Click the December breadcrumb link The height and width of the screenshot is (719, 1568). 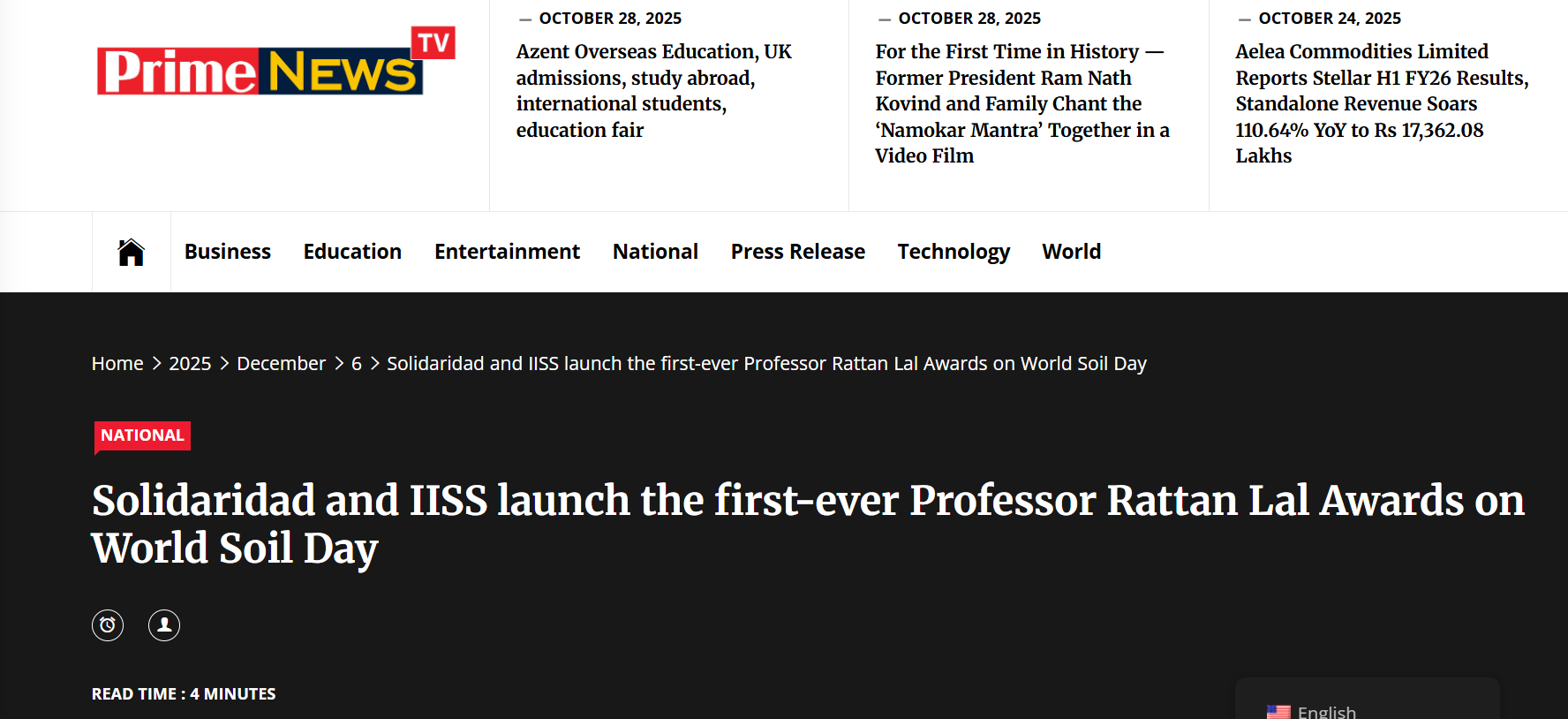[281, 364]
